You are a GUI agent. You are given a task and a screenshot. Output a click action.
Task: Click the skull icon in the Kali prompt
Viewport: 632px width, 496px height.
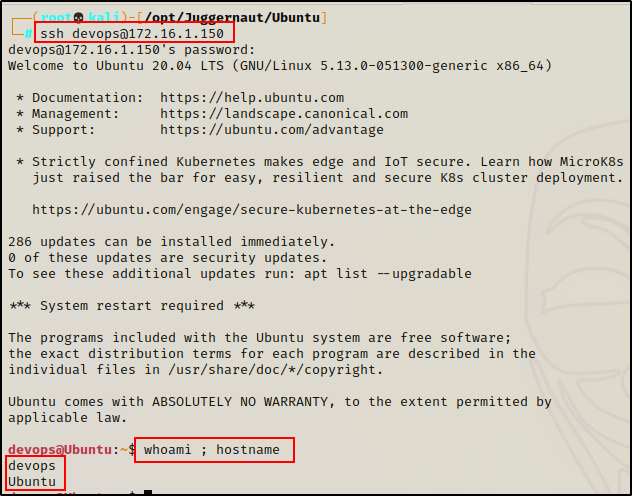(x=79, y=17)
